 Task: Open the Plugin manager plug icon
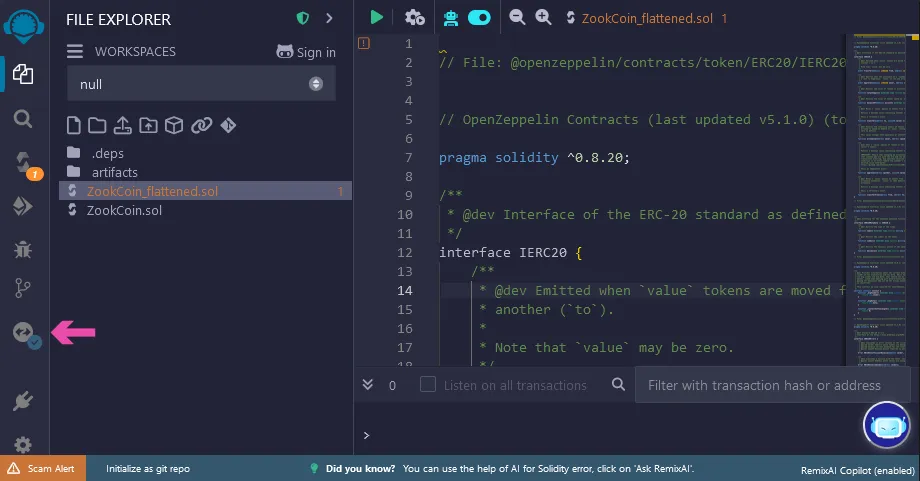tap(23, 401)
